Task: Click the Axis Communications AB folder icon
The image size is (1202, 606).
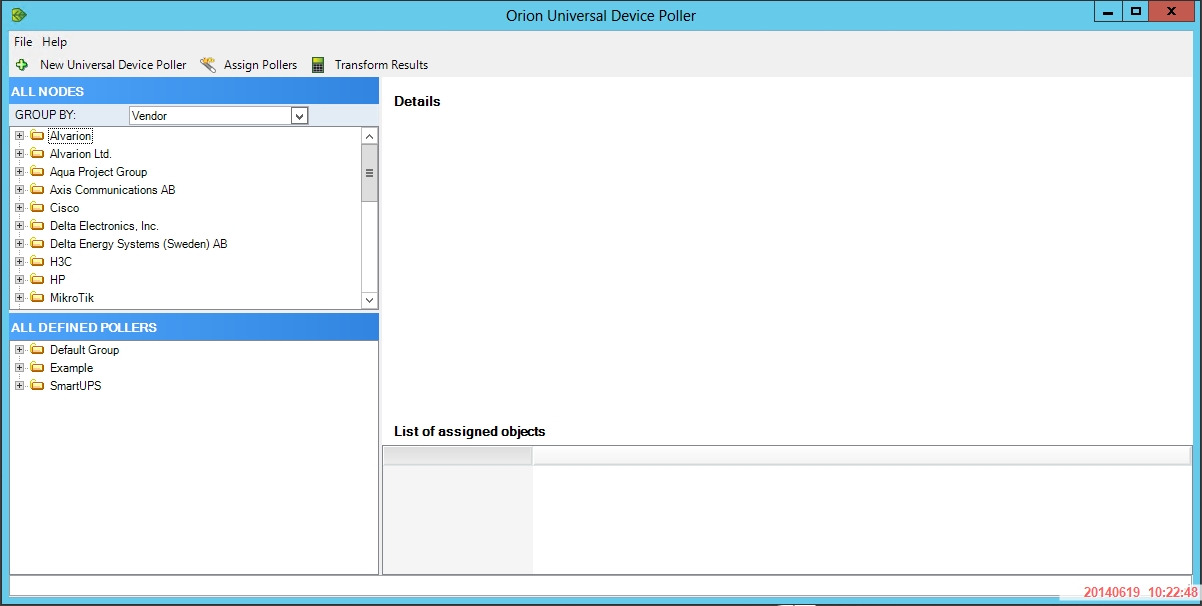Action: tap(37, 190)
